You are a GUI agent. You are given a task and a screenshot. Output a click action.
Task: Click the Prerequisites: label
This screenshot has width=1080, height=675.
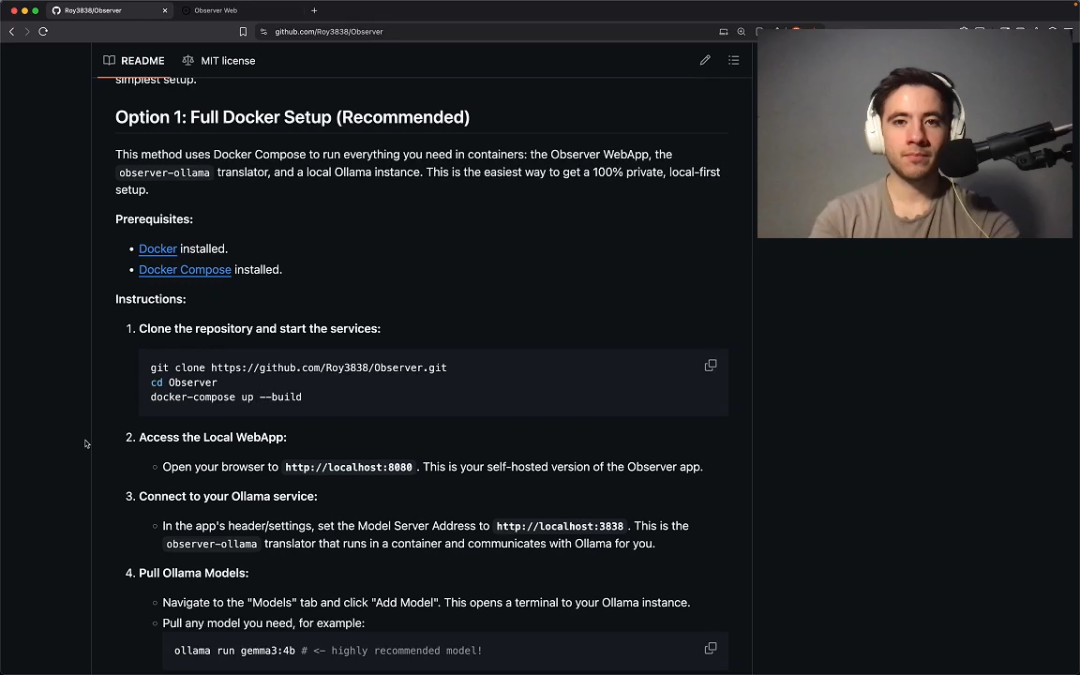(x=154, y=219)
